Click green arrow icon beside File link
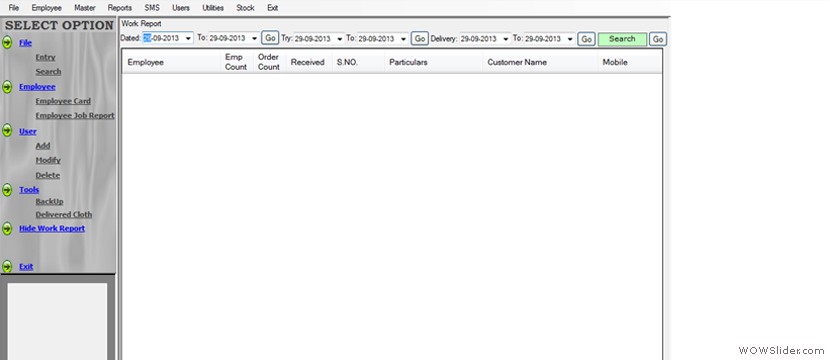Screen dimensions: 830x360 pyautogui.click(x=7, y=43)
